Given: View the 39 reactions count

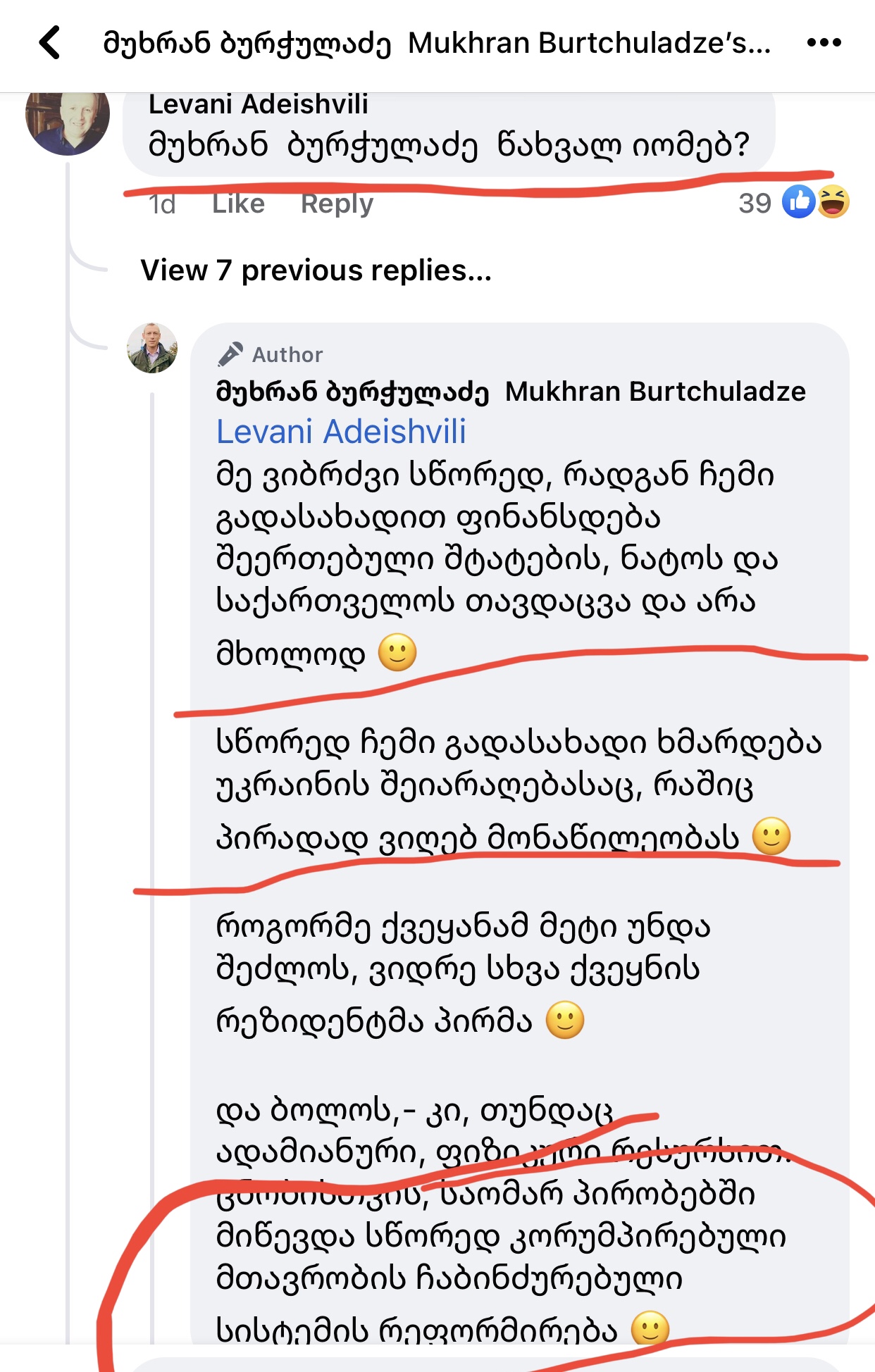Looking at the screenshot, I should click(x=755, y=204).
